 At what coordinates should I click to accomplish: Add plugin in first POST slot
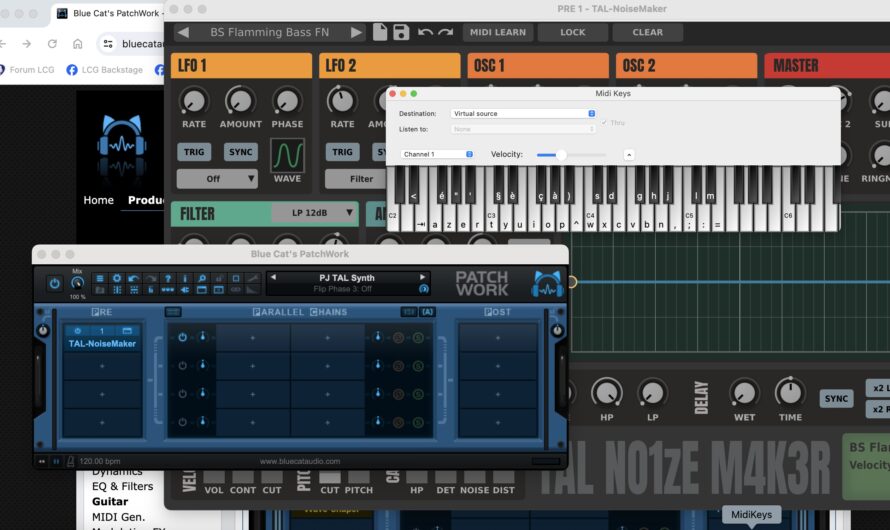point(498,338)
